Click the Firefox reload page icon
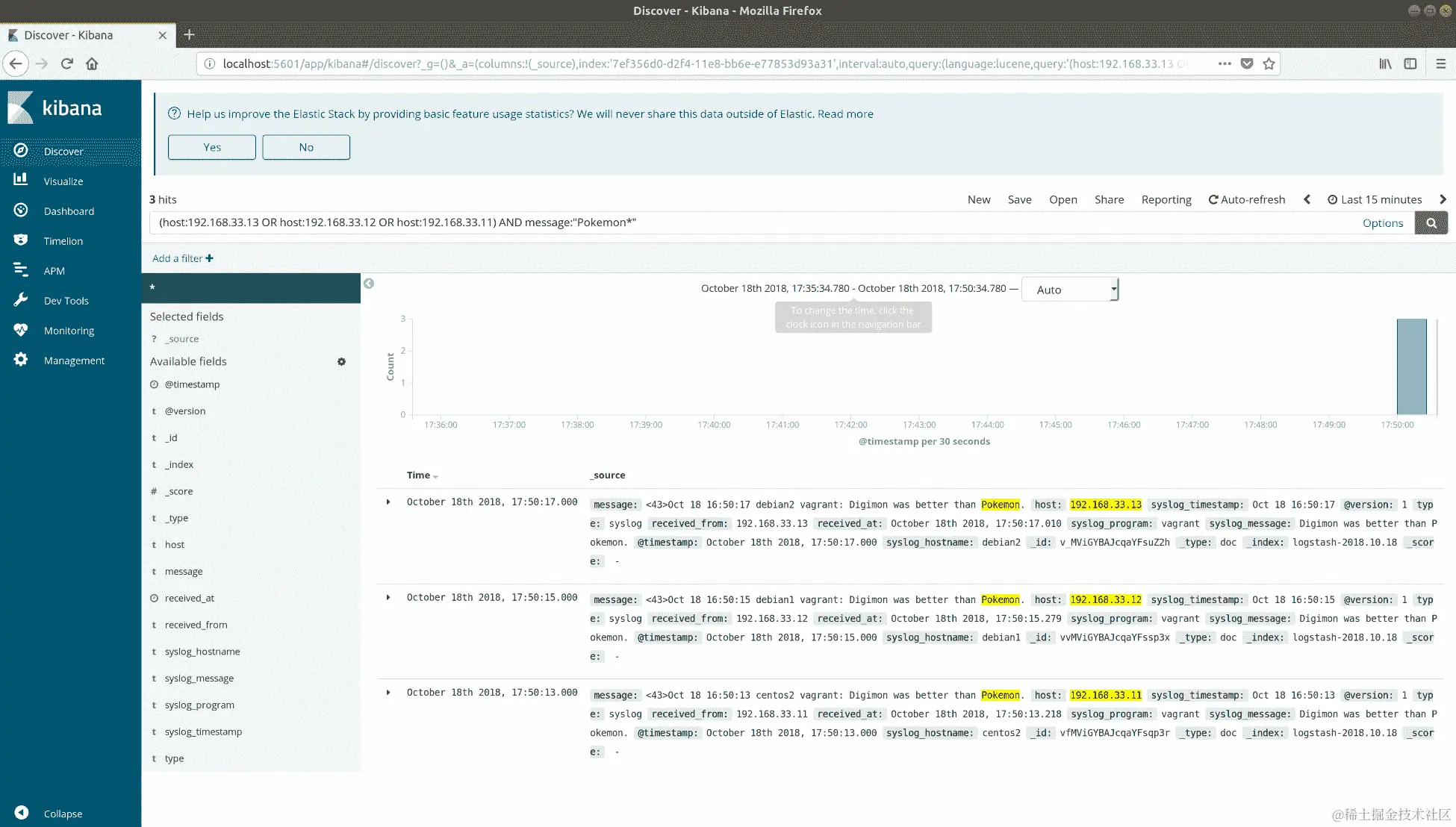The image size is (1456, 827). click(66, 63)
